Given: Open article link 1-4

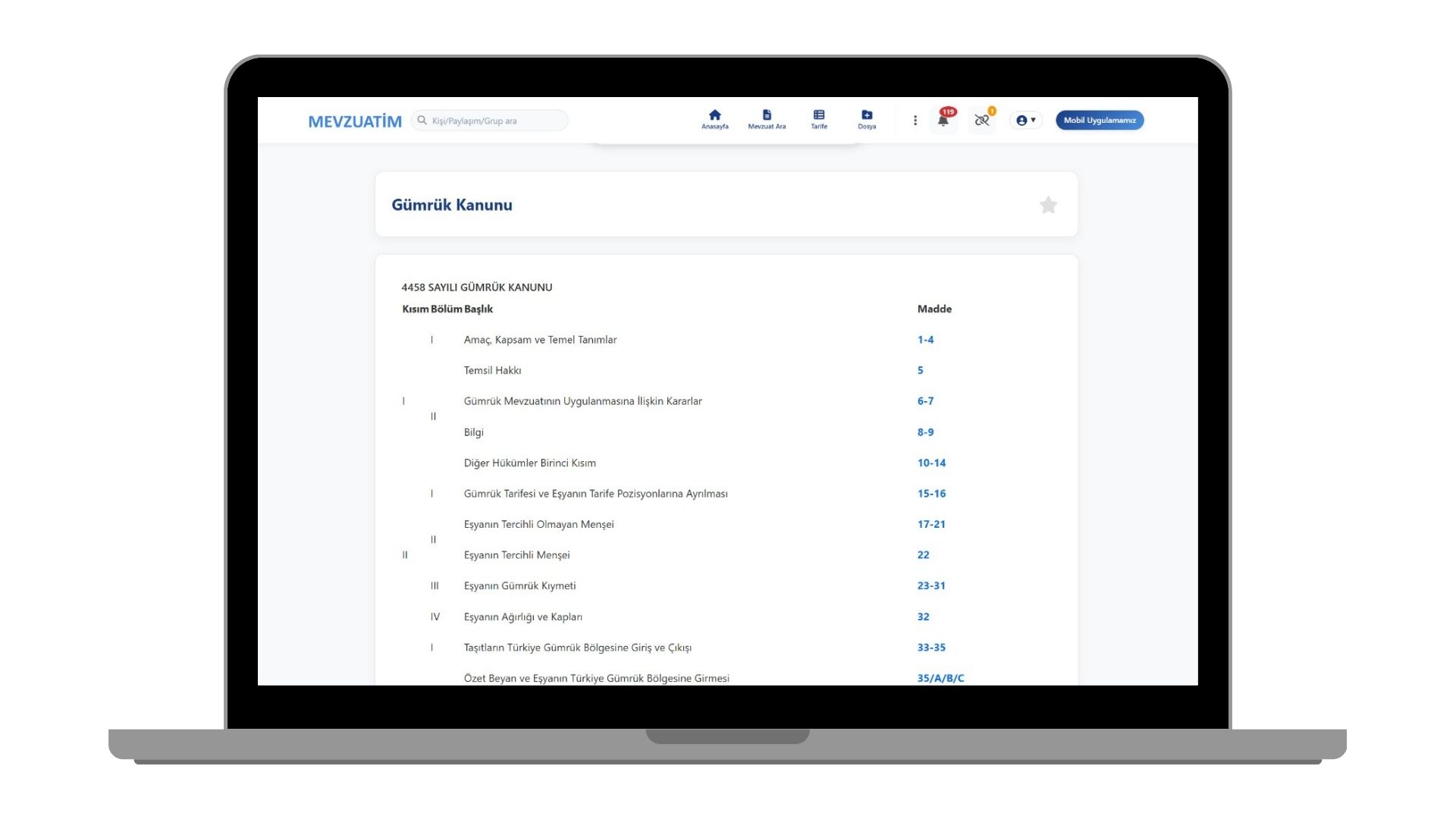Looking at the screenshot, I should (x=925, y=340).
